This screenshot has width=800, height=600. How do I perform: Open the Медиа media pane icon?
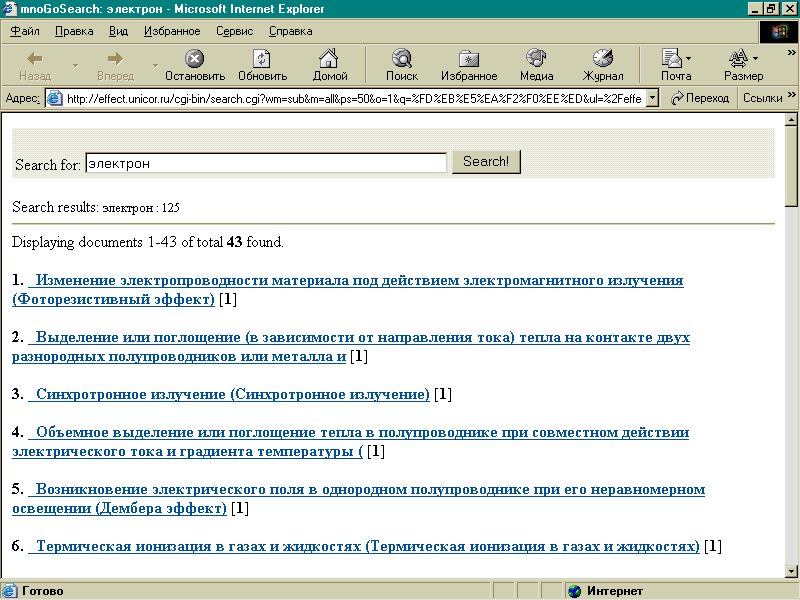coord(536,58)
